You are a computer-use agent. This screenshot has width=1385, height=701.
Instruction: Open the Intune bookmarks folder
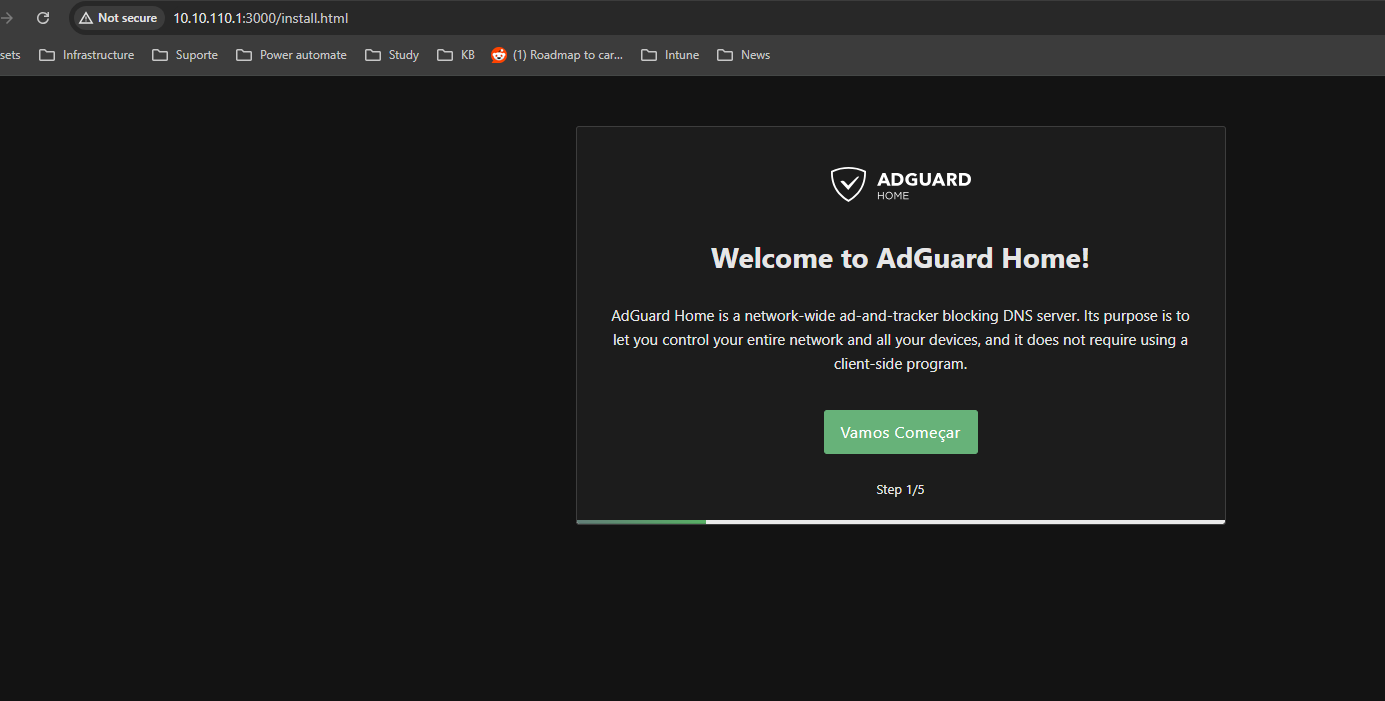point(670,55)
